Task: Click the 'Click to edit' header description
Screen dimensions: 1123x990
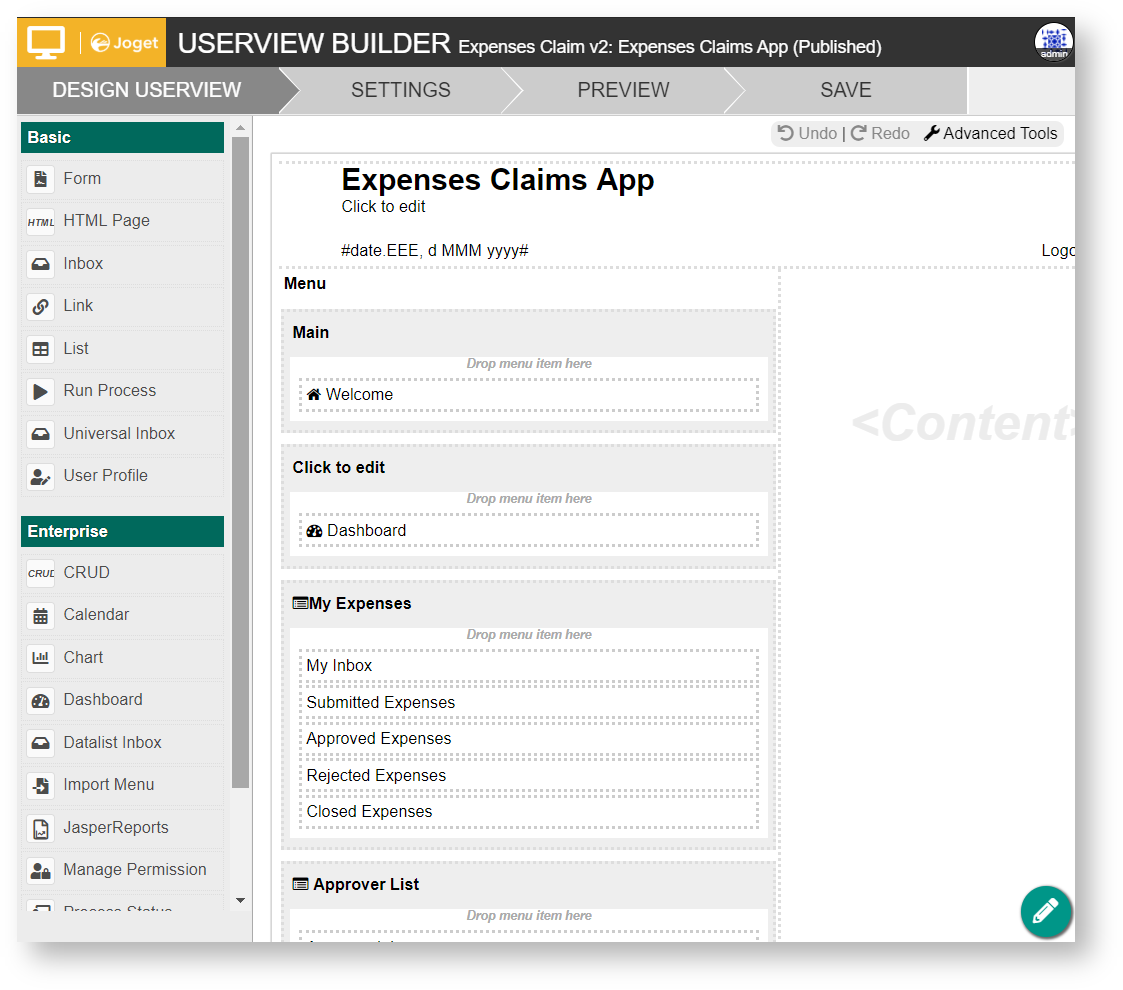Action: [x=383, y=206]
